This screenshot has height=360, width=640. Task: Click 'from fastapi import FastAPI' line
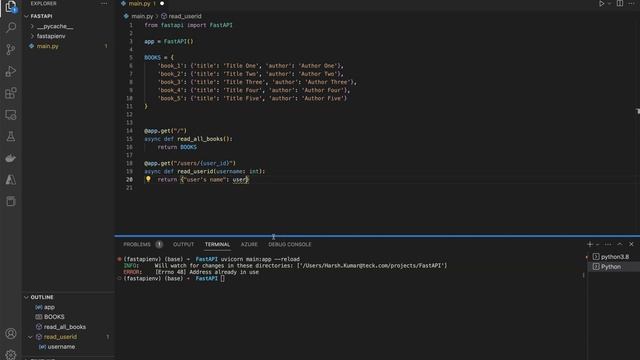tap(188, 25)
